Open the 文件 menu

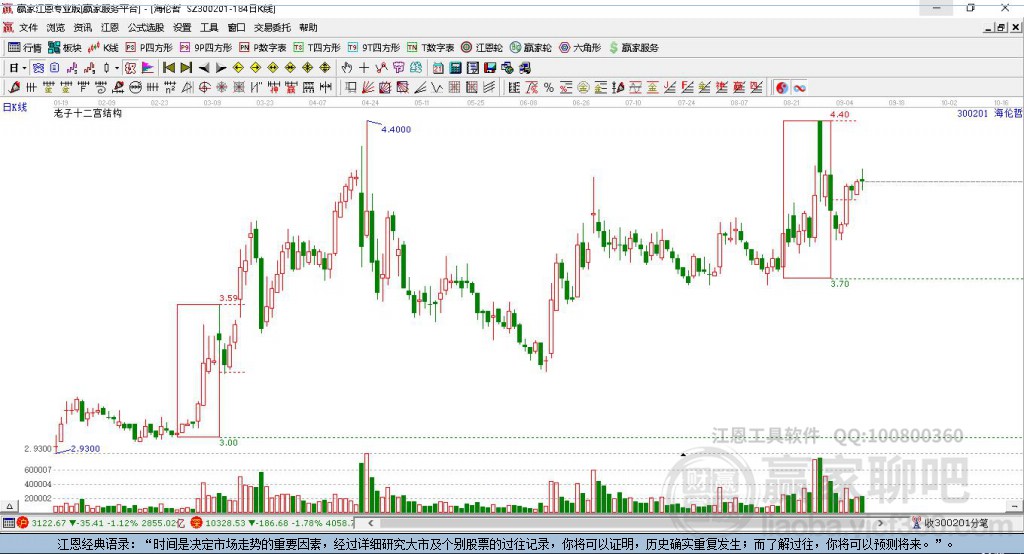click(x=28, y=27)
